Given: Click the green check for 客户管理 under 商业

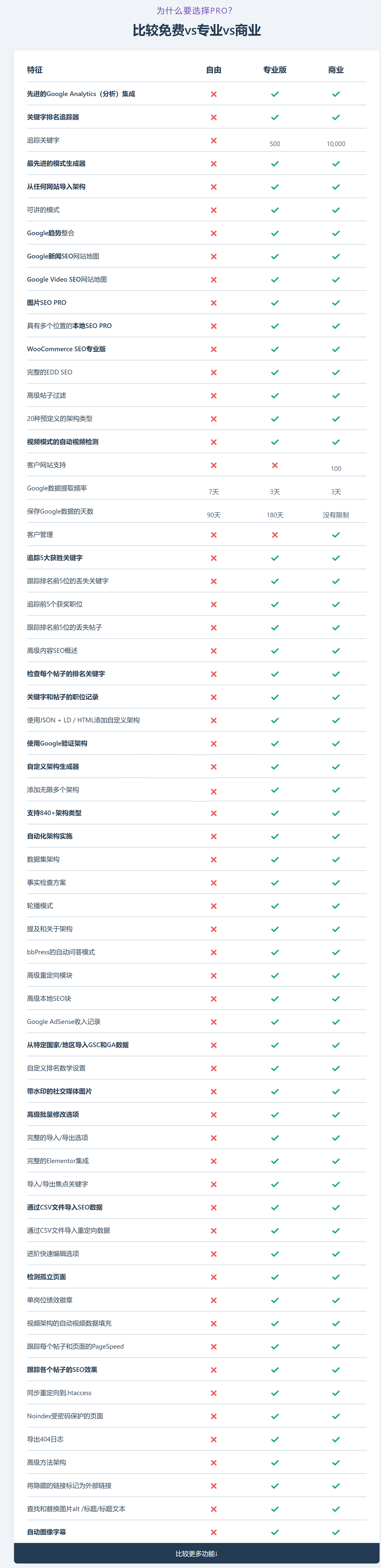Looking at the screenshot, I should tap(336, 535).
